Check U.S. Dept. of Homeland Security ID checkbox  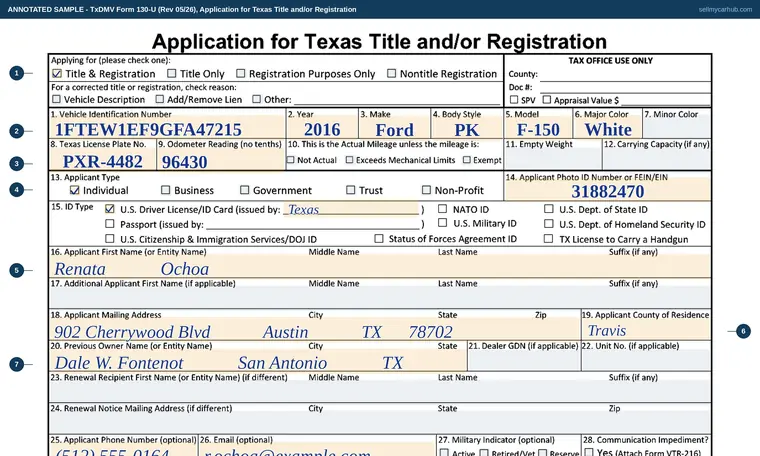(548, 223)
